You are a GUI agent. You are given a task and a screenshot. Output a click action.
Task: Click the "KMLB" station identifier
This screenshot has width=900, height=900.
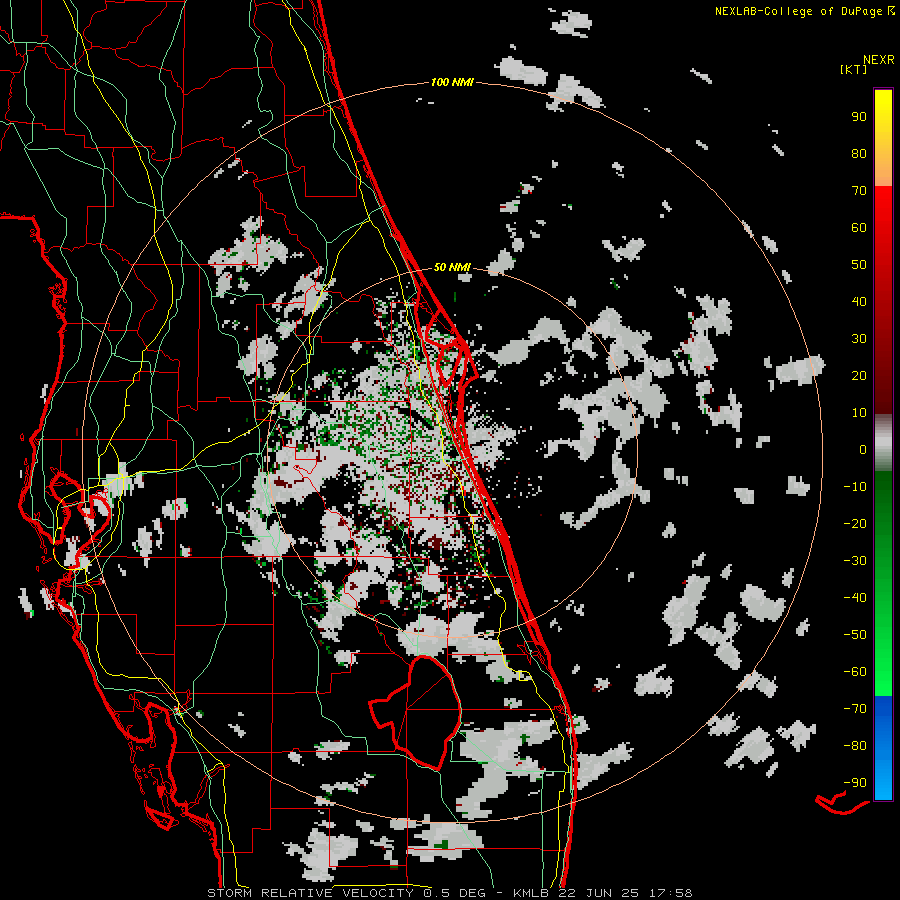pos(532,893)
